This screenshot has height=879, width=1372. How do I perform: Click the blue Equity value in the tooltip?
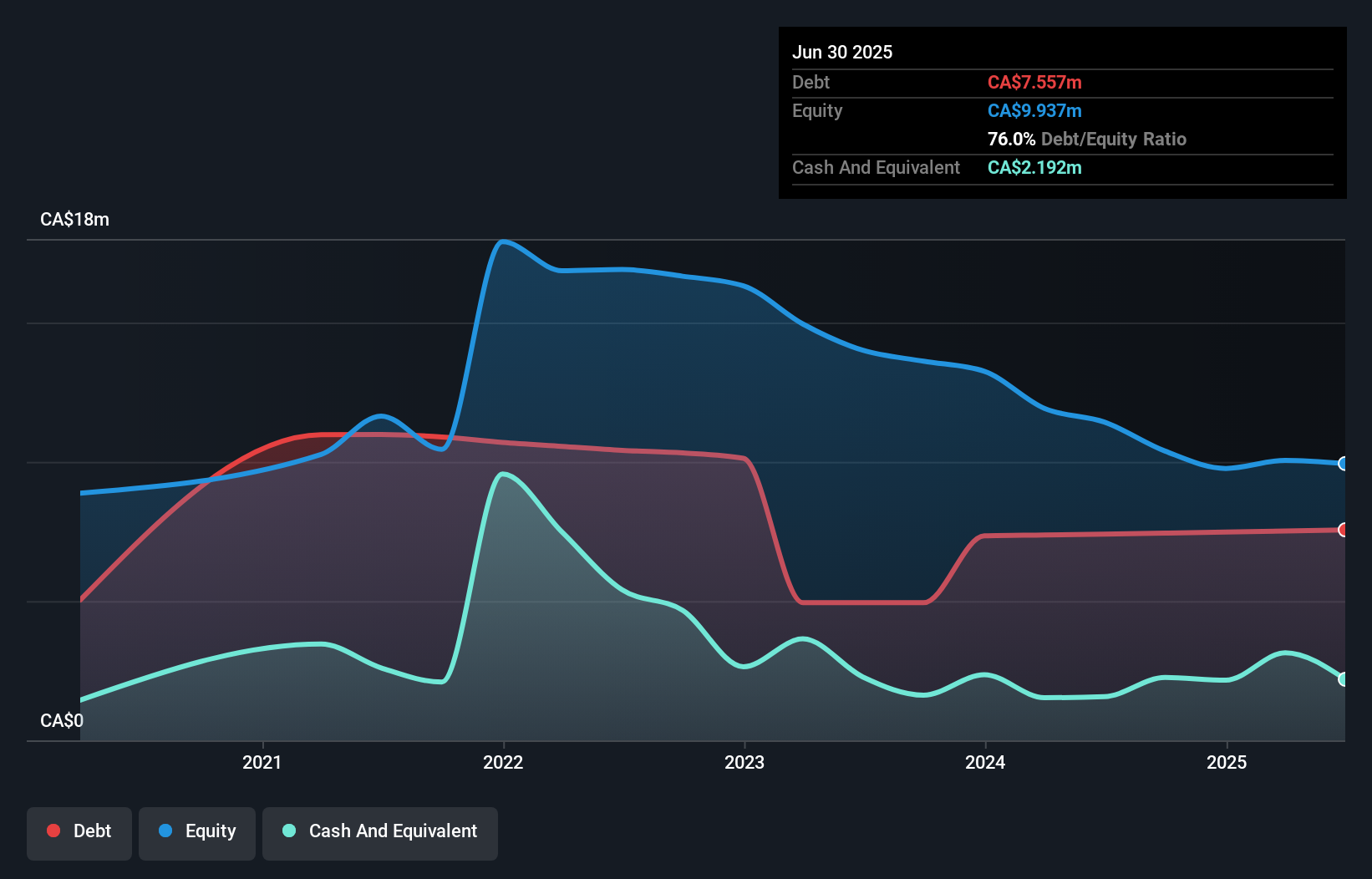click(x=1034, y=109)
